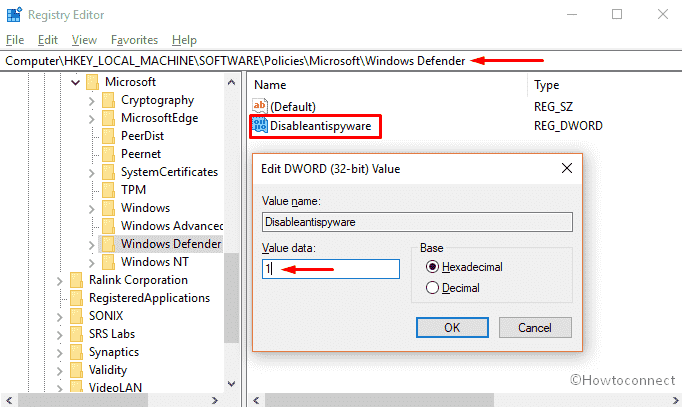Click the SONIX folder icon
Screen dimensions: 682x407
(x=77, y=316)
